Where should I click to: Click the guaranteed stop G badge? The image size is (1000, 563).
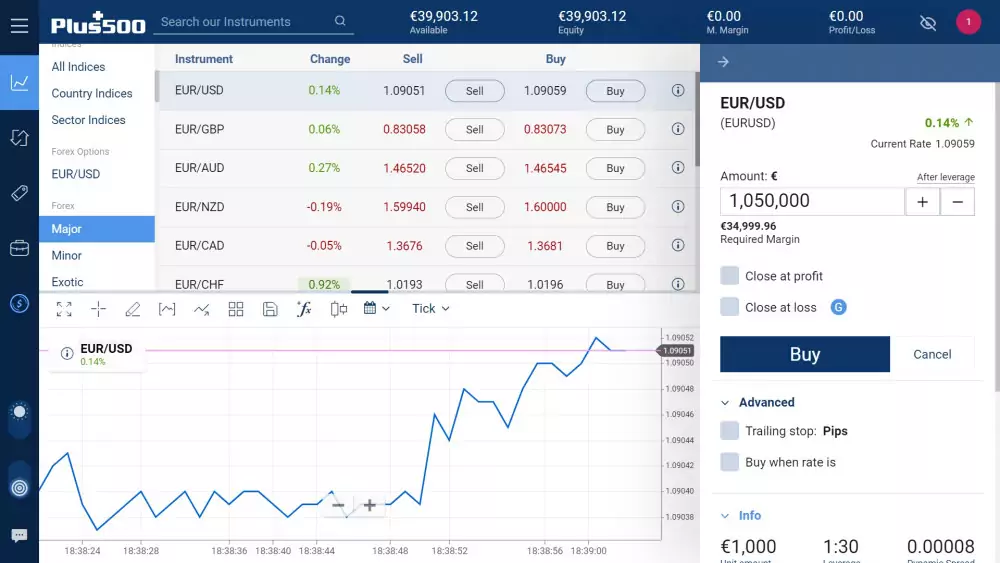click(x=839, y=307)
